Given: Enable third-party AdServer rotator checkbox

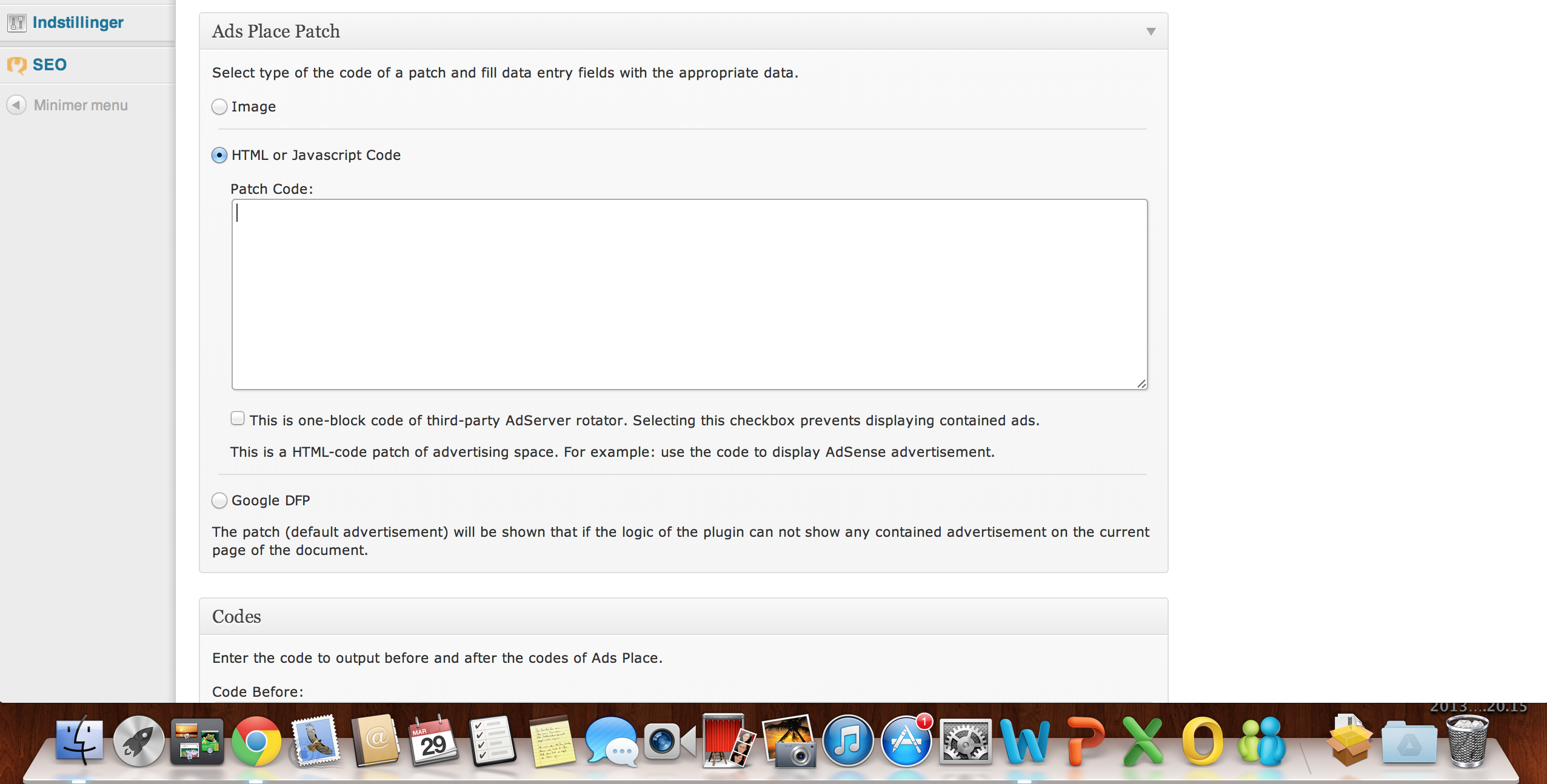Looking at the screenshot, I should (x=238, y=419).
